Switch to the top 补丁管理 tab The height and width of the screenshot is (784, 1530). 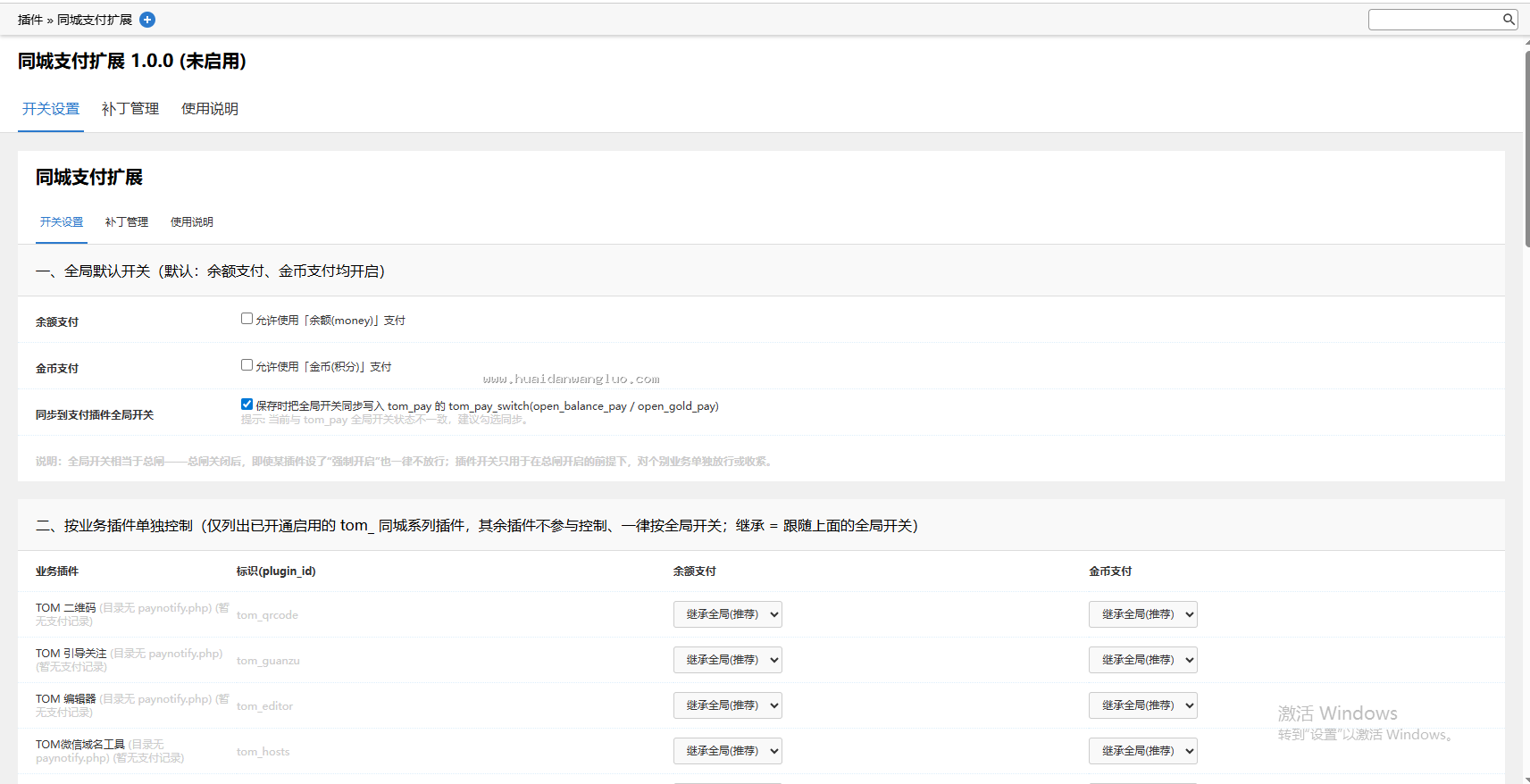click(x=130, y=109)
